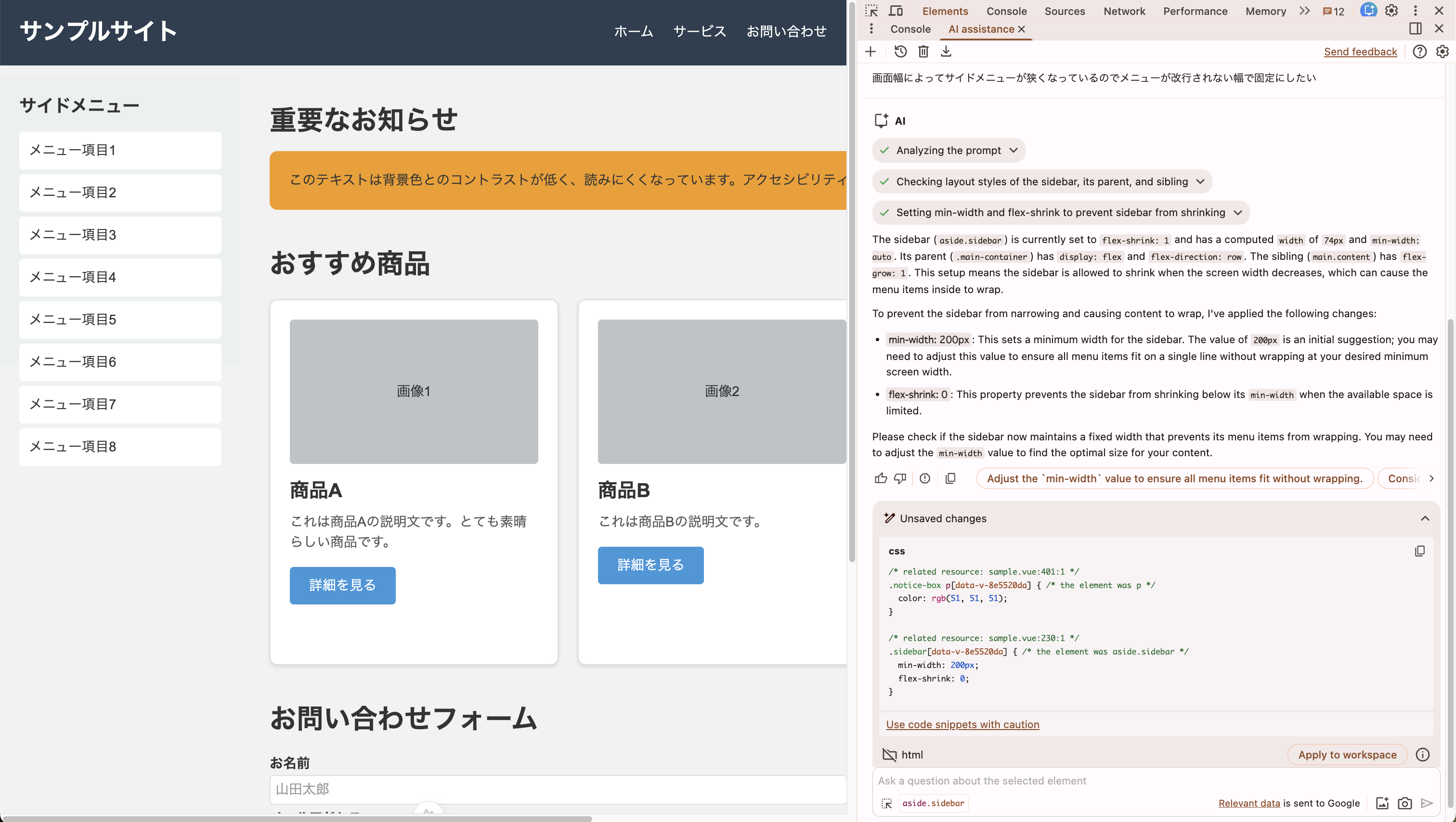This screenshot has height=822, width=1456.
Task: Open the Sources tab
Action: point(1064,11)
